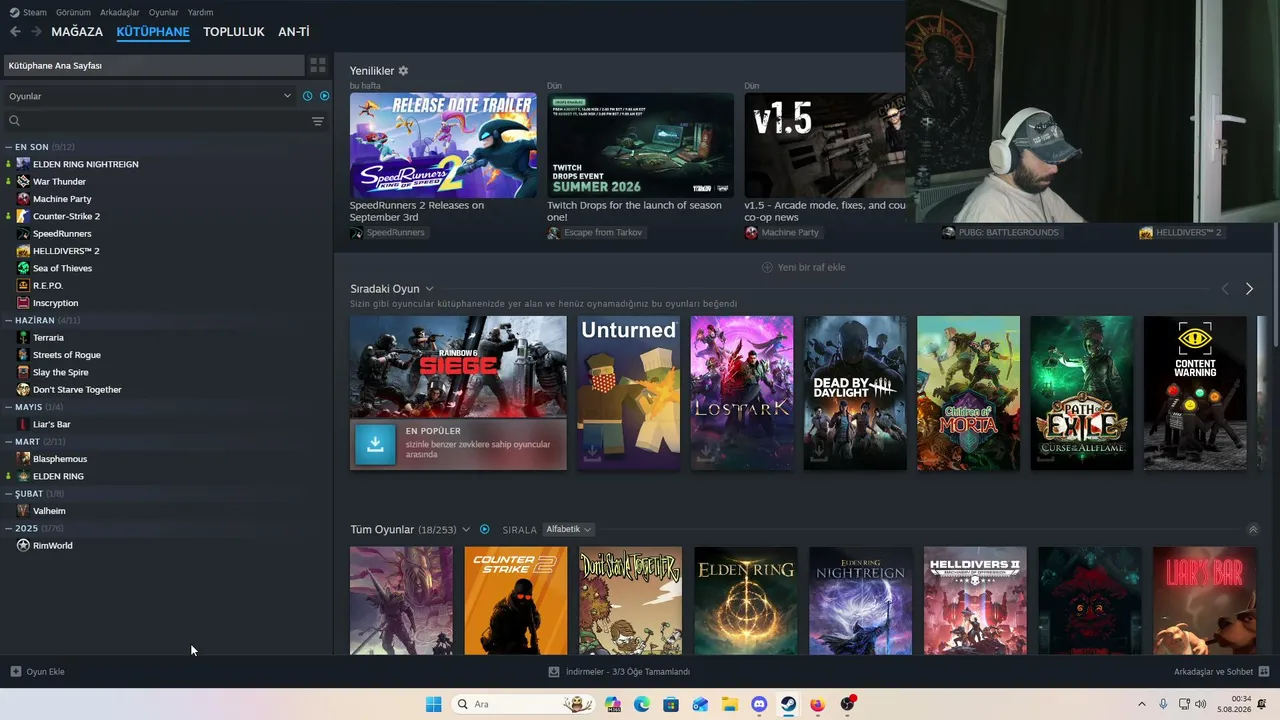Open the Oyunlar menu
The image size is (1280, 720).
click(164, 12)
